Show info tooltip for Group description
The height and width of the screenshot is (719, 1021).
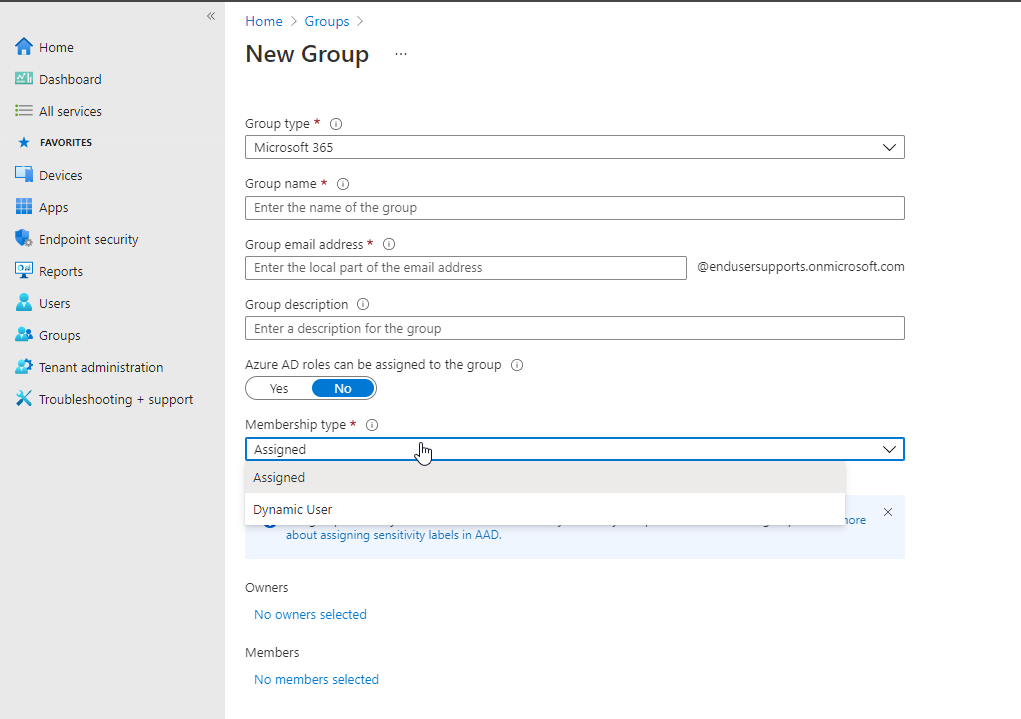click(363, 304)
